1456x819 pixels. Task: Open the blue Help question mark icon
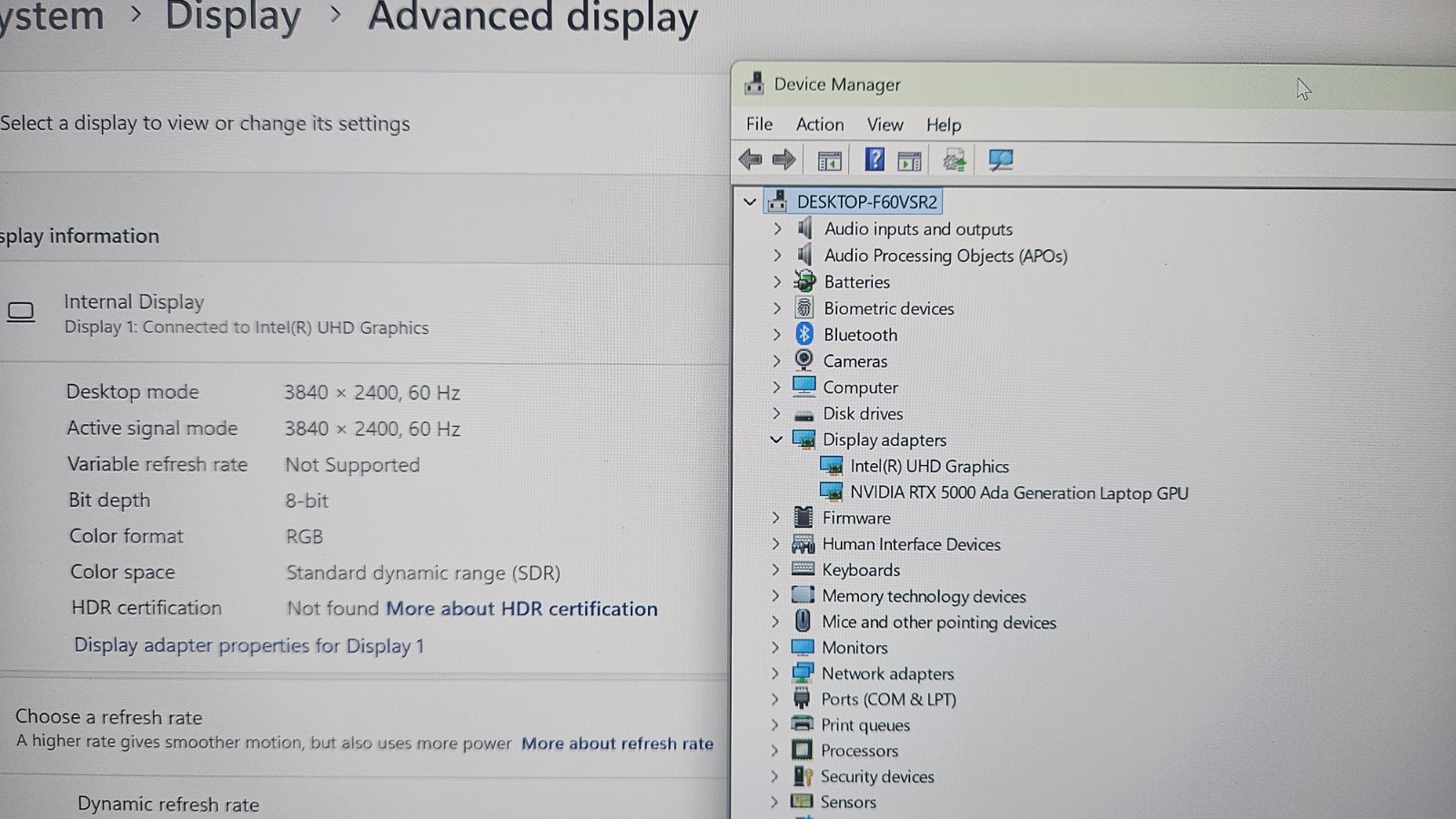click(874, 160)
